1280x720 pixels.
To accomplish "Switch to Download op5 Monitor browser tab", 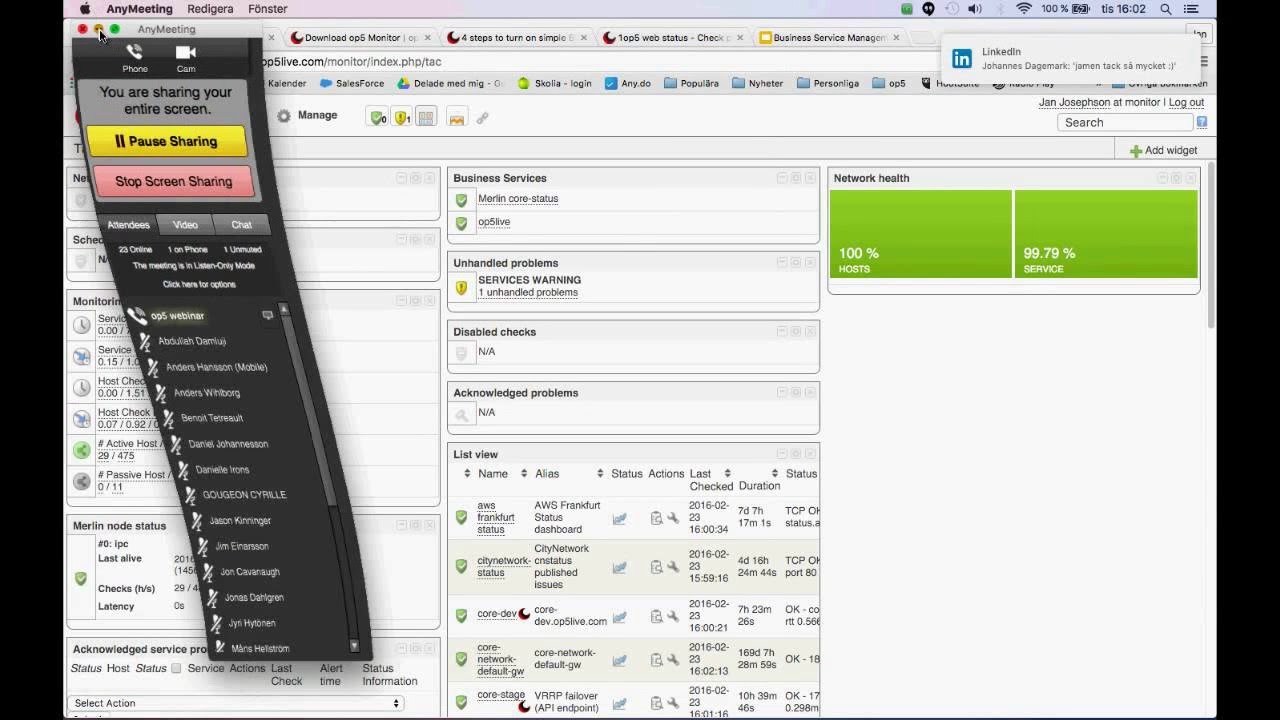I will [x=359, y=38].
